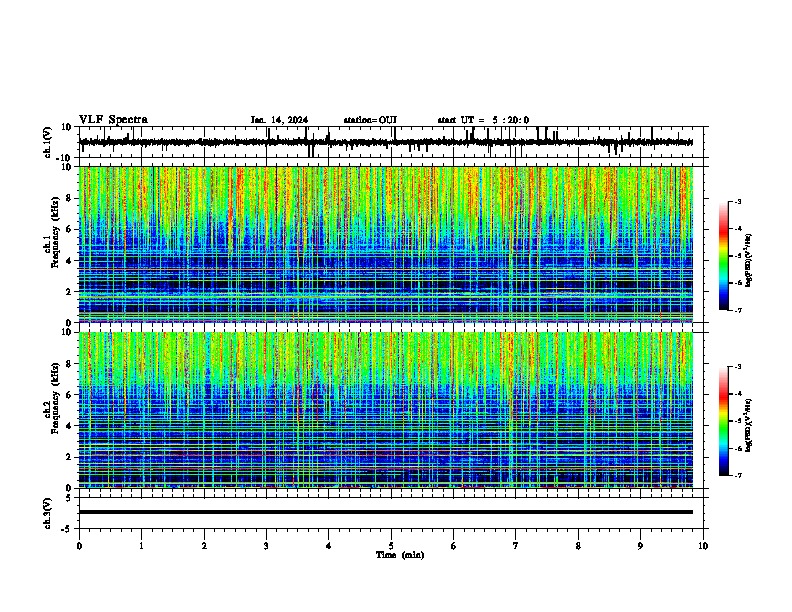The width and height of the screenshot is (792, 612).
Task: Click the ch.2 spectrogram plot
Action: (x=386, y=410)
